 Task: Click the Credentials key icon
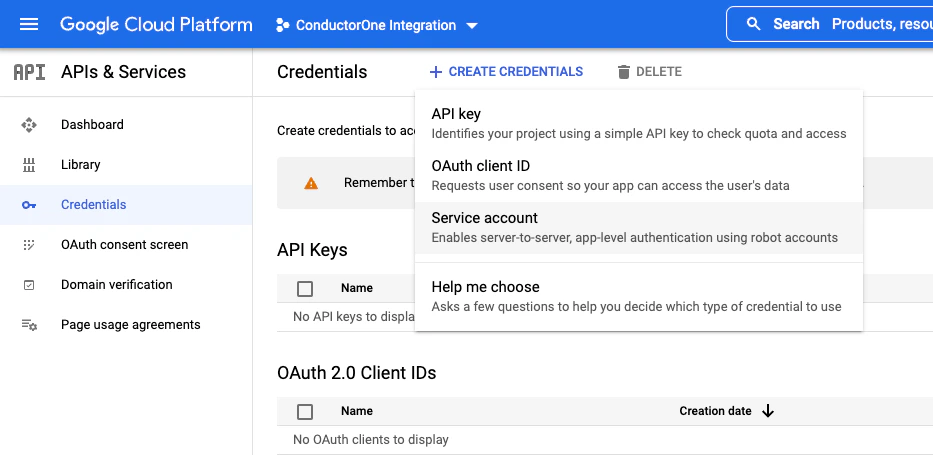(x=29, y=205)
